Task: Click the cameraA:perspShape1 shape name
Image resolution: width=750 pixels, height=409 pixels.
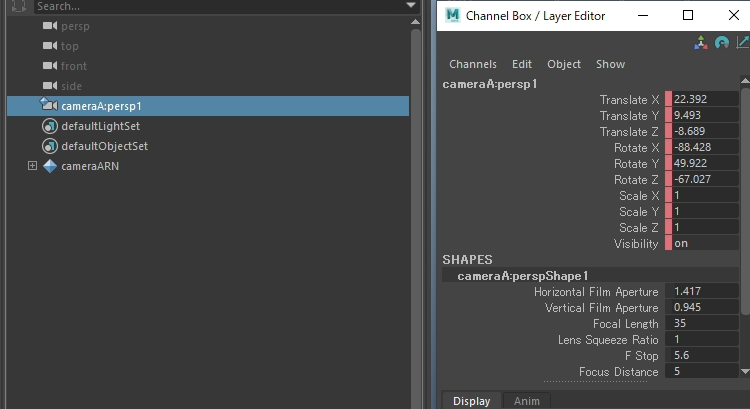Action: (522, 276)
